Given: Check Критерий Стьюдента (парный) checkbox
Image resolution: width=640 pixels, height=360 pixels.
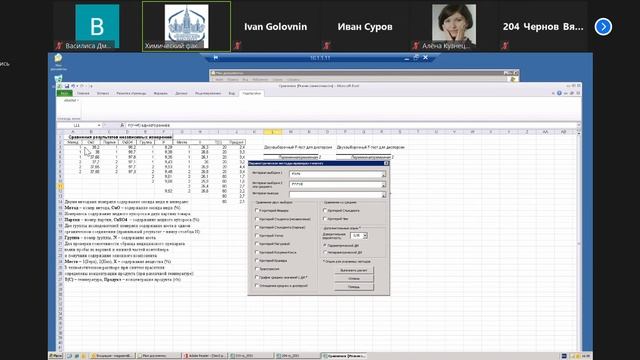Looking at the screenshot, I should [x=257, y=227].
